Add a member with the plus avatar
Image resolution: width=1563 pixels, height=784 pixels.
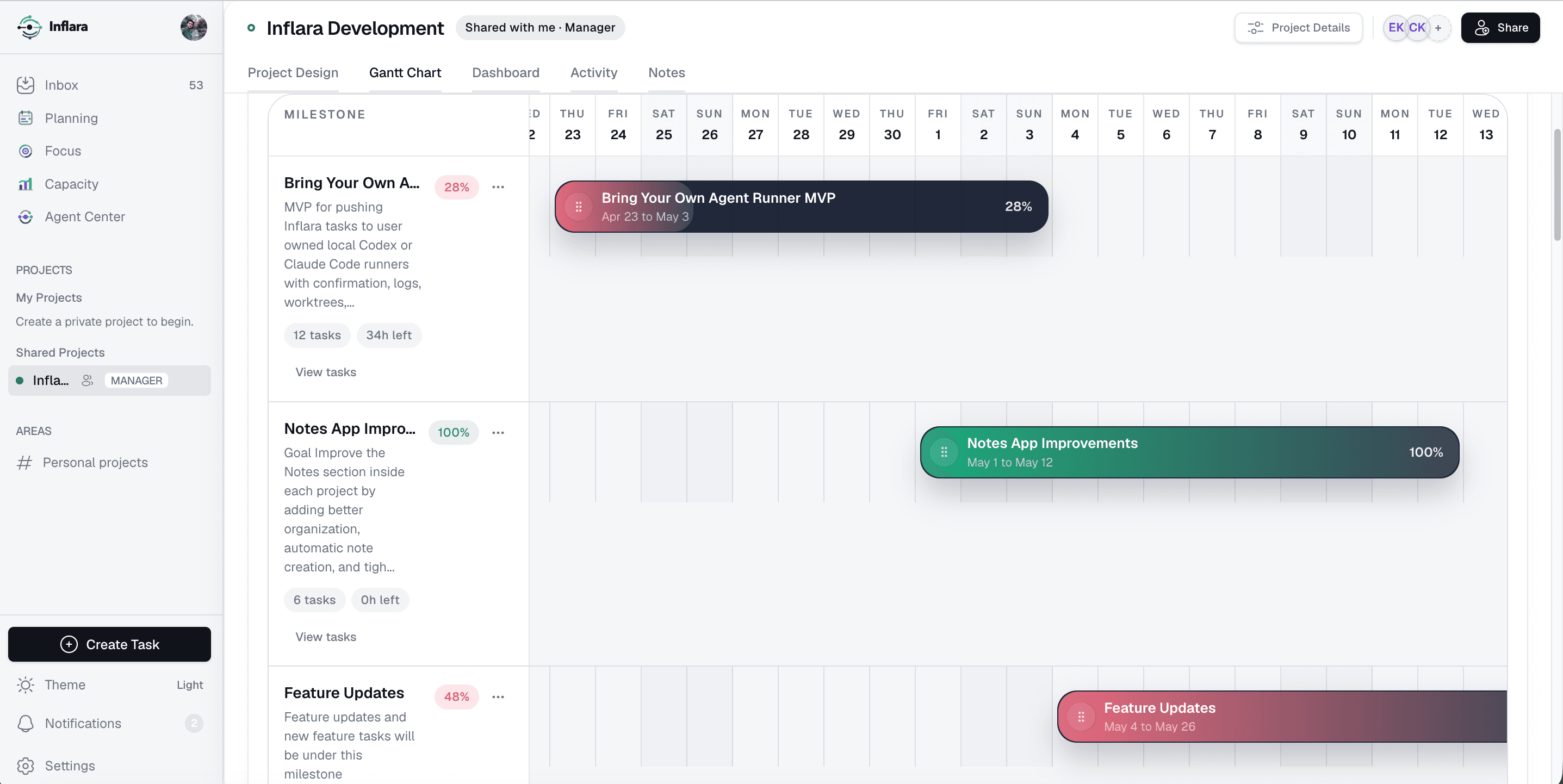click(1438, 27)
